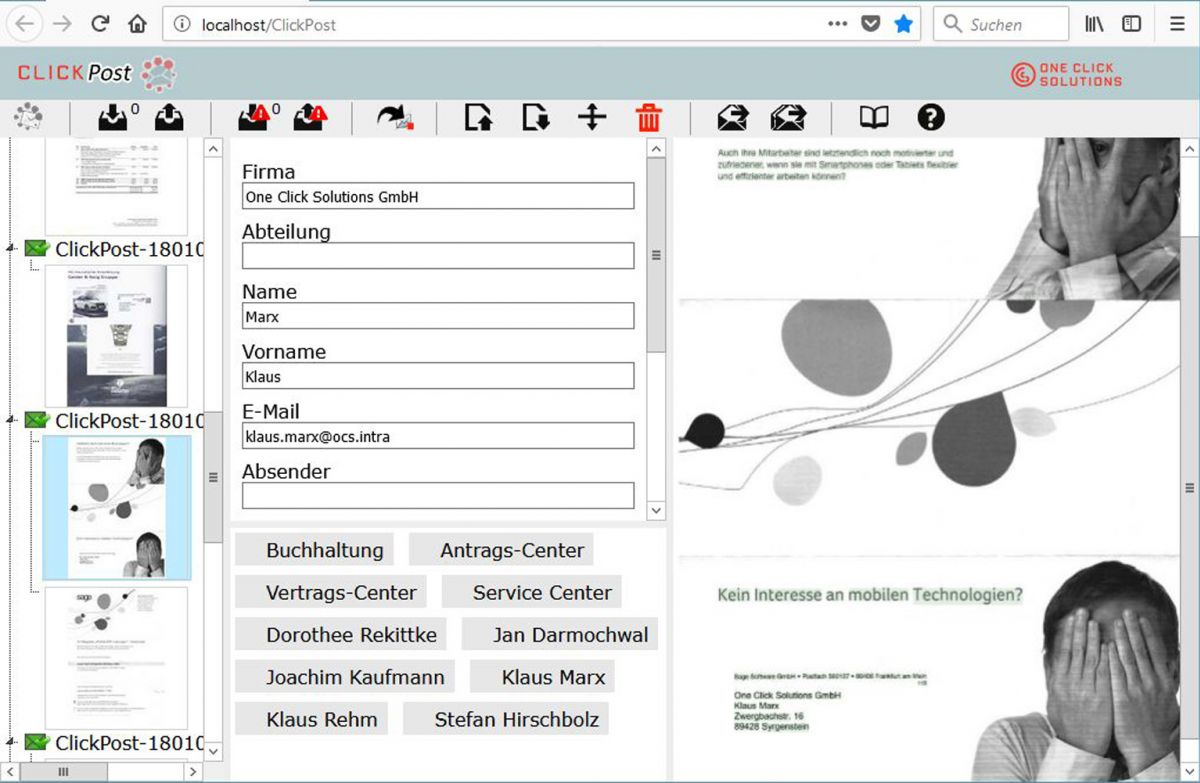Reload the page

100,24
